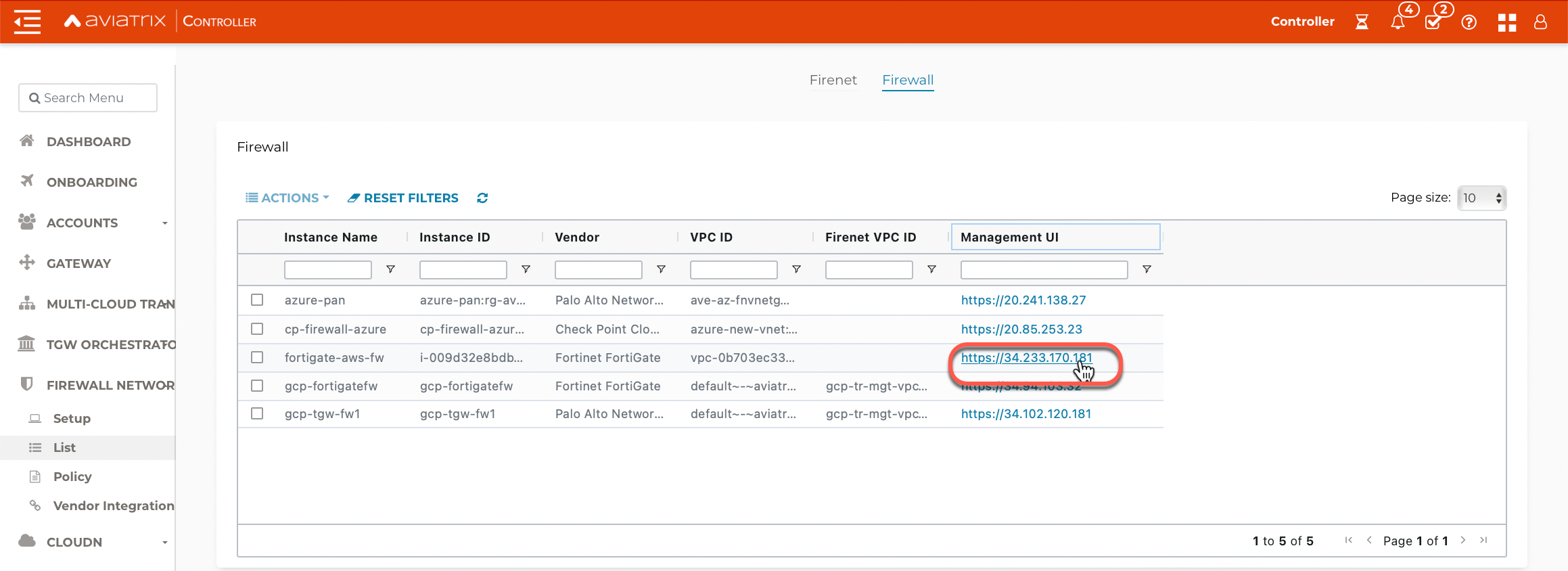The image size is (1568, 571).
Task: Tick the gcp-tgw-fw1 row checkbox
Action: [x=257, y=413]
